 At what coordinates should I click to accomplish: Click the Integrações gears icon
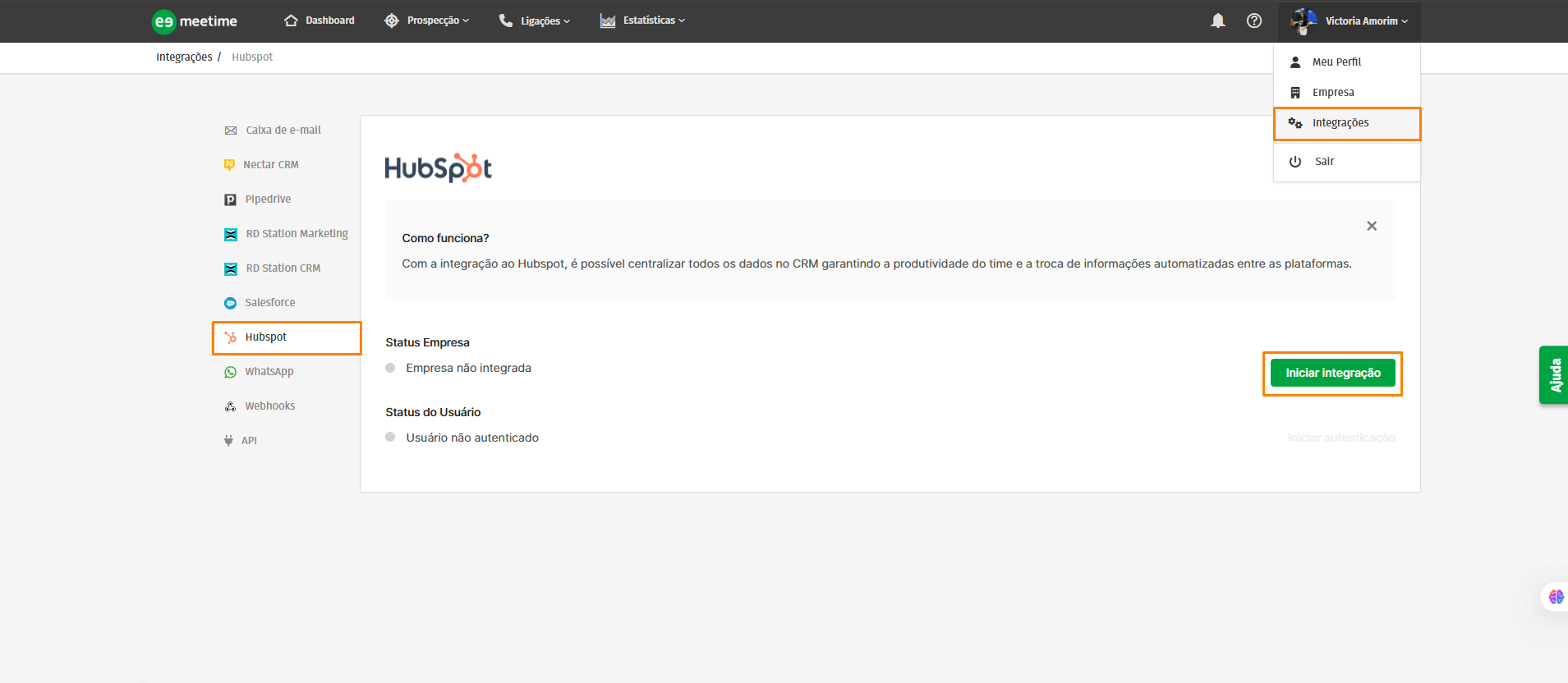click(1295, 122)
